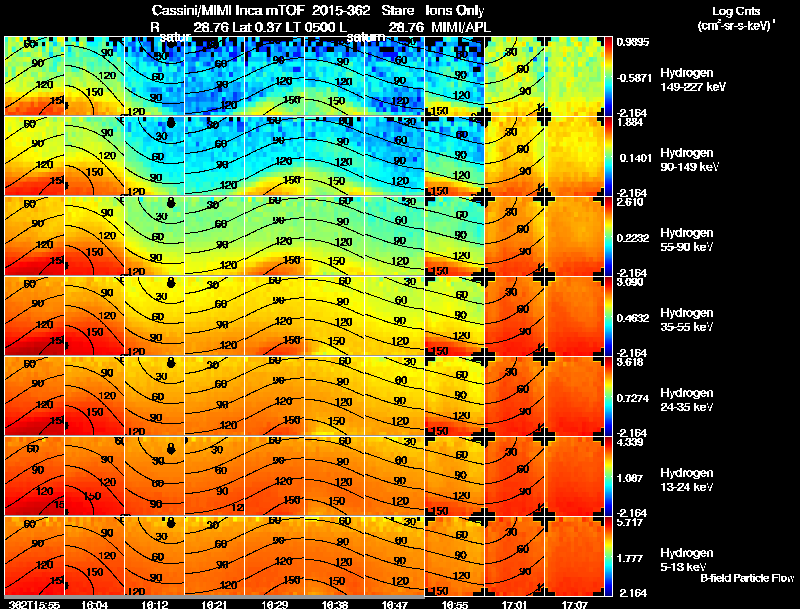Click the Saturn marker in the 90-149 keV row
The width and height of the screenshot is (800, 609).
point(171,123)
